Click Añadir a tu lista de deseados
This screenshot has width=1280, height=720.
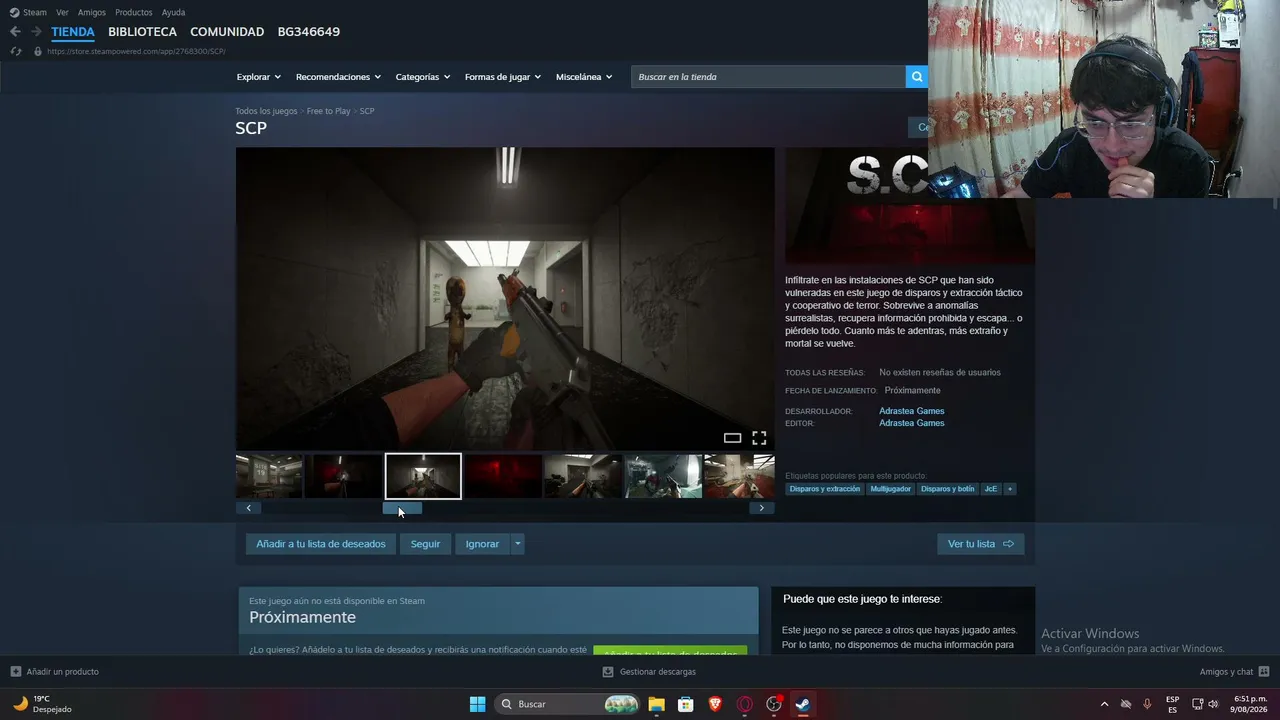(320, 544)
